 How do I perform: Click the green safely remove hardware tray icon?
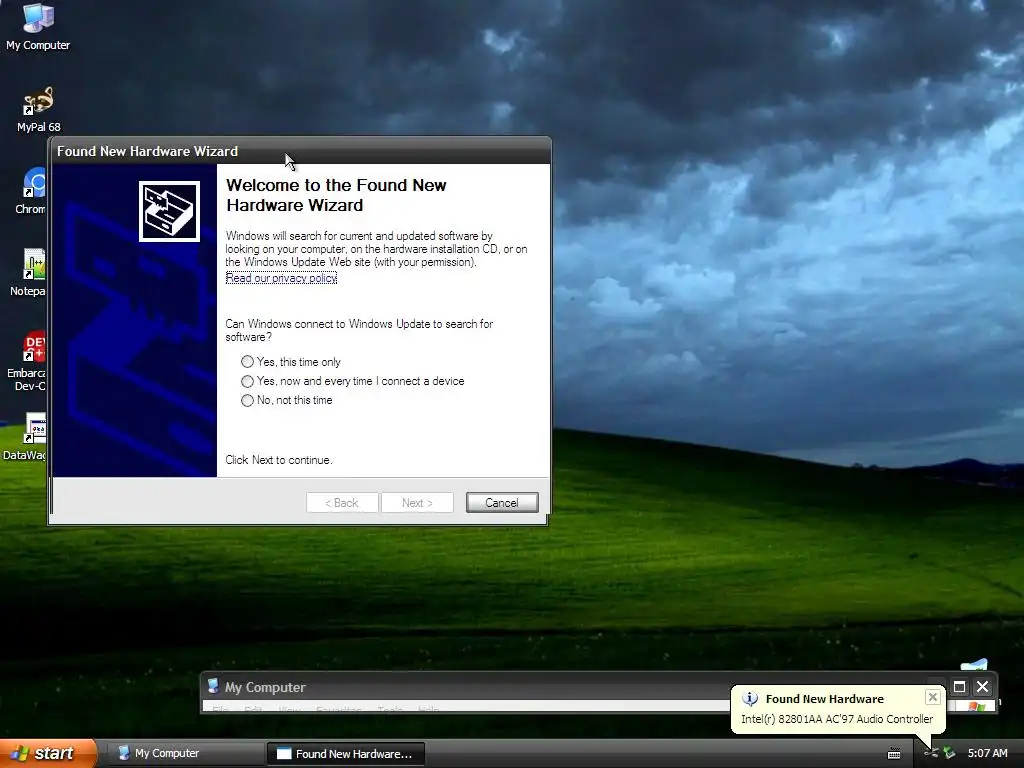click(949, 754)
